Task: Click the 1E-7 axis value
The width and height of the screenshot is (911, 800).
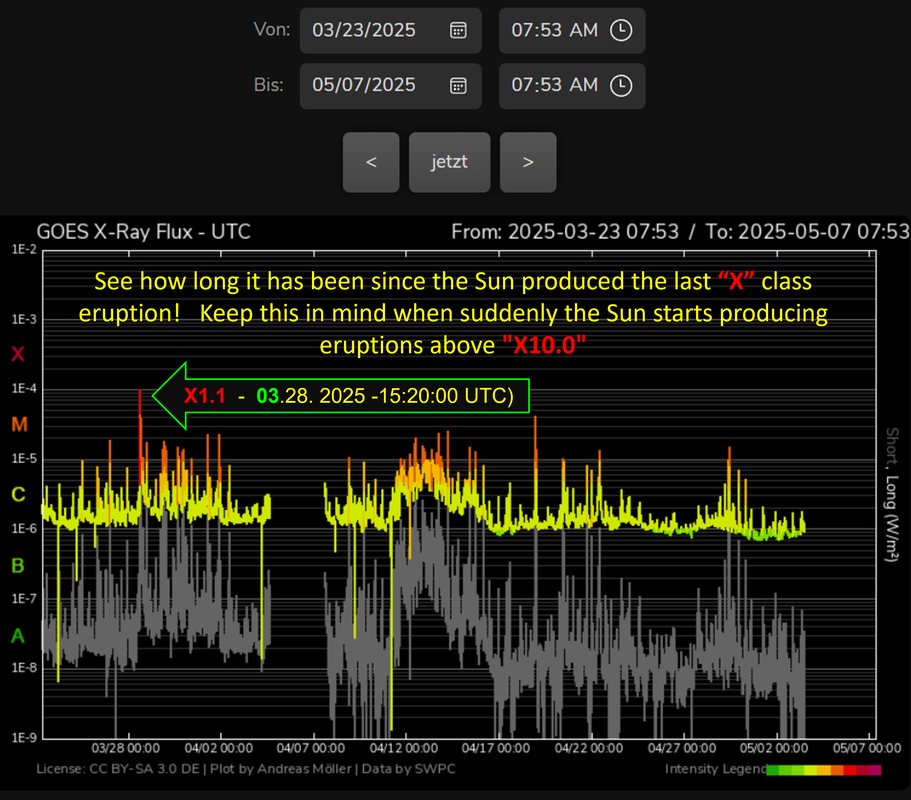Action: (24, 598)
